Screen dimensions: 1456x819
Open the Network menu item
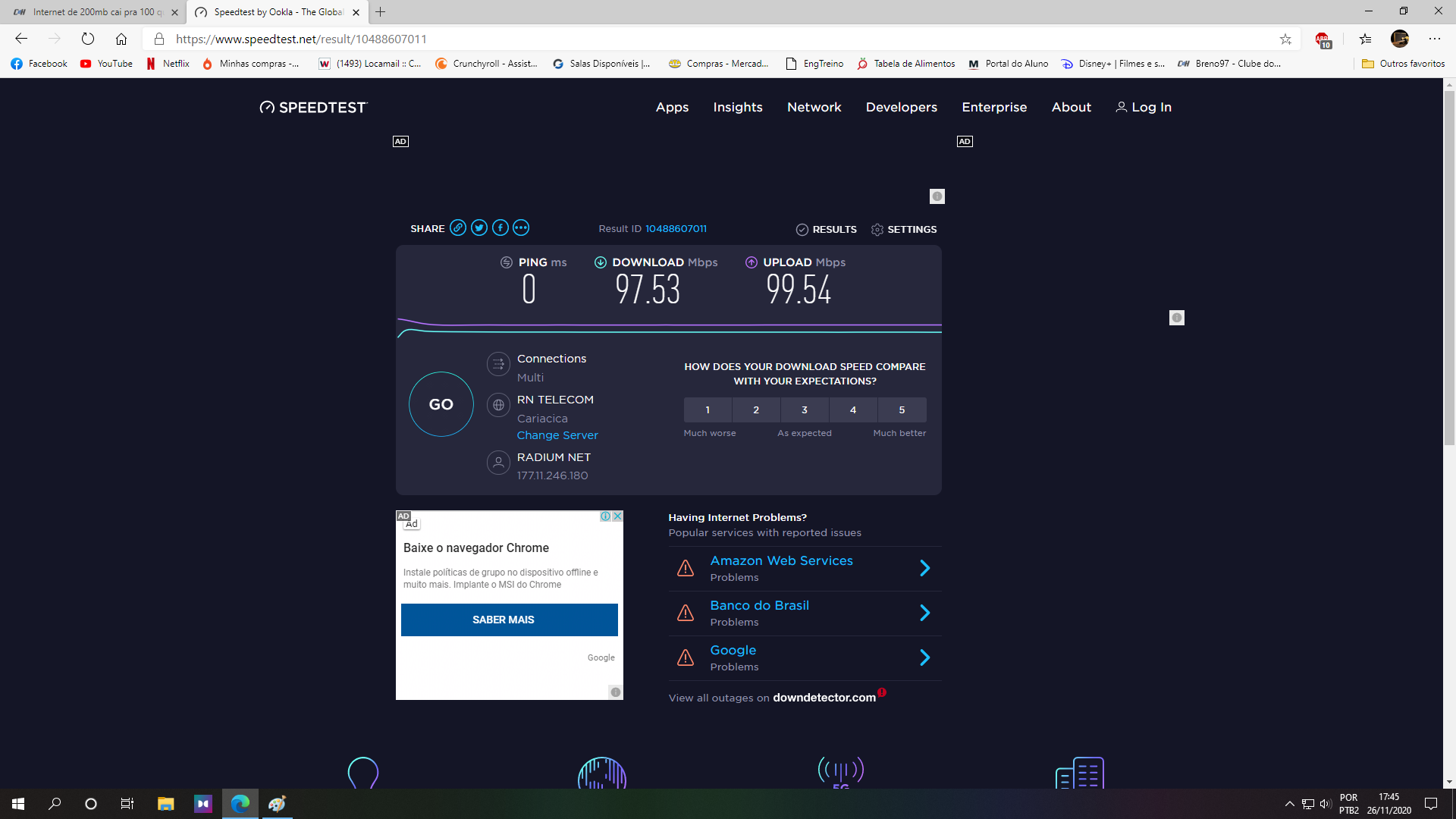[814, 107]
